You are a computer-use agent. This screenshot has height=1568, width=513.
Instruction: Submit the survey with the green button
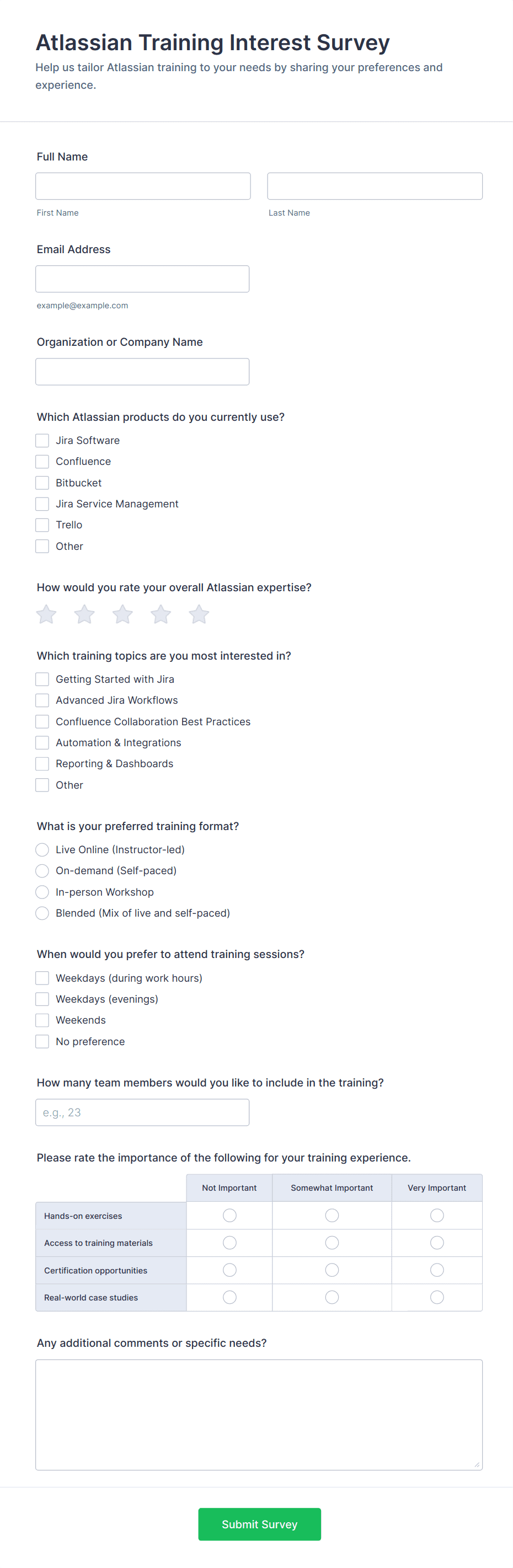click(260, 1524)
